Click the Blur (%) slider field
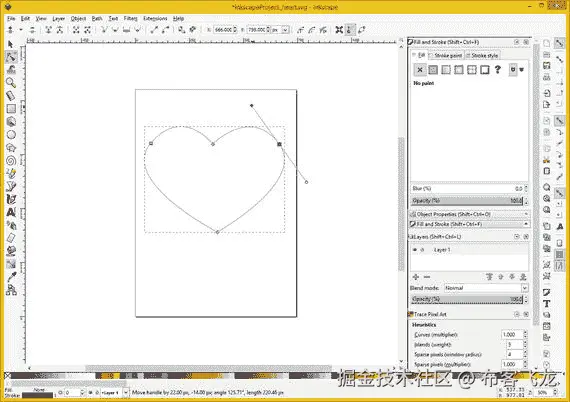Screen dimensions: 570x402 [467, 189]
